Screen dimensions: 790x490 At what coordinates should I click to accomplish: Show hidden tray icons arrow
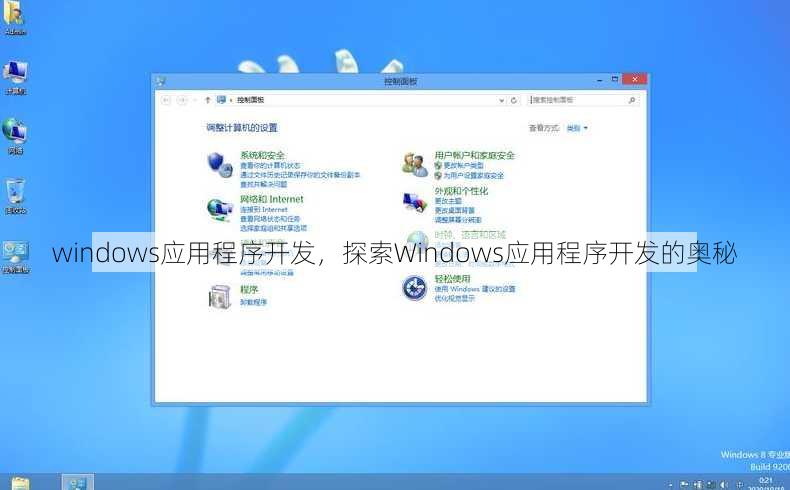click(x=669, y=485)
